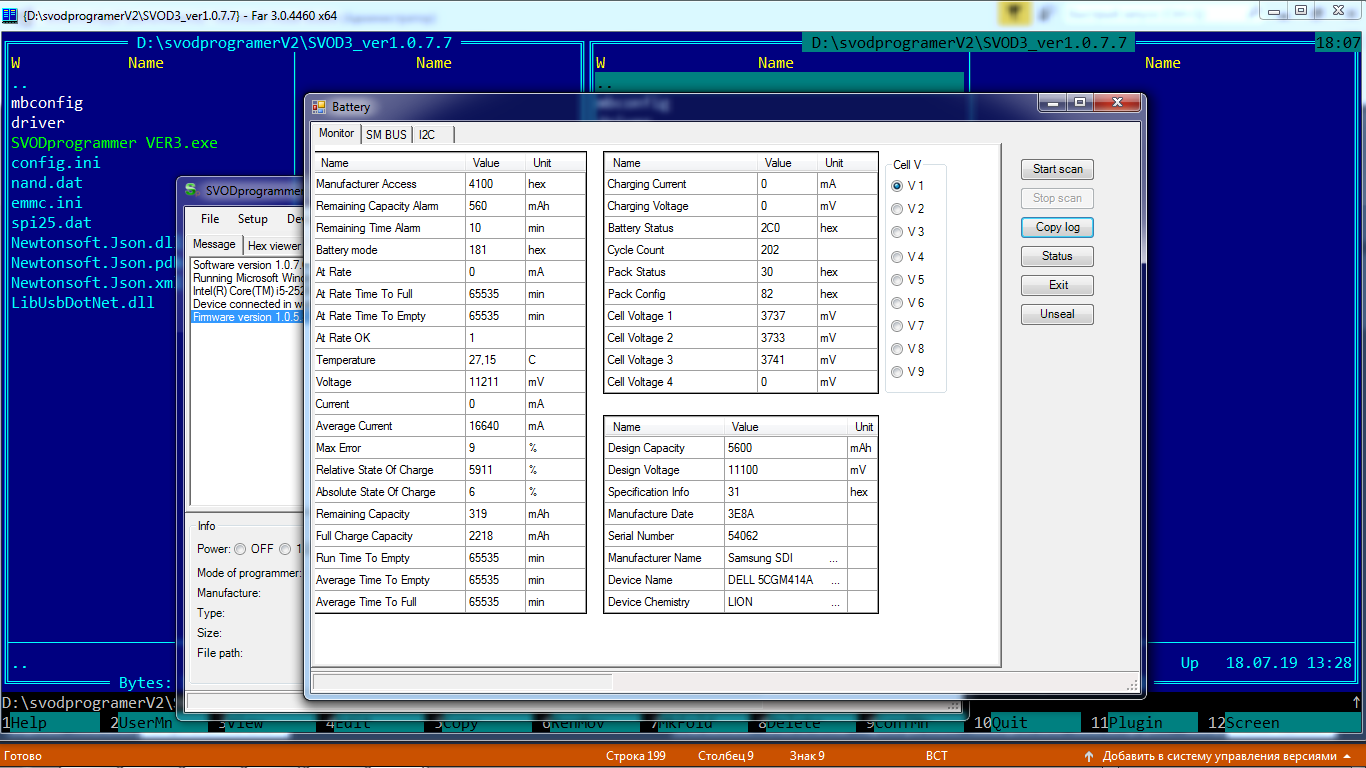Screen dimensions: 1366x768
Task: Open the SM BUS tab
Action: click(x=386, y=134)
